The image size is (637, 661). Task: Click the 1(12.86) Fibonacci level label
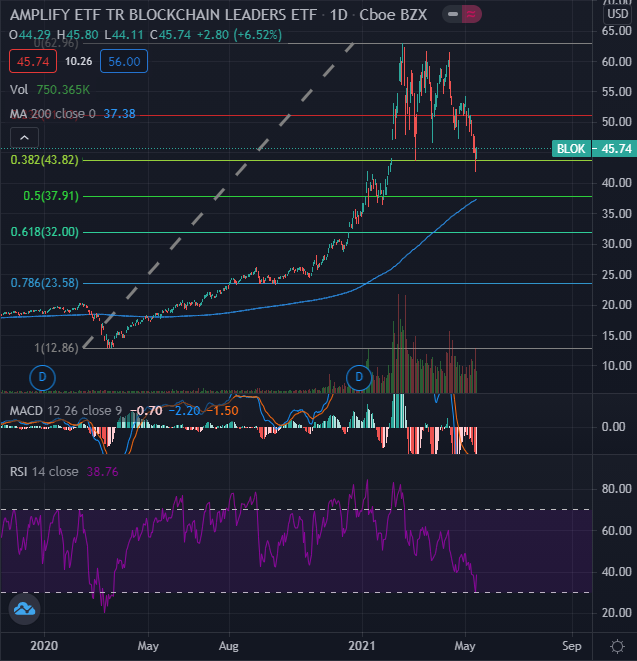tap(56, 348)
